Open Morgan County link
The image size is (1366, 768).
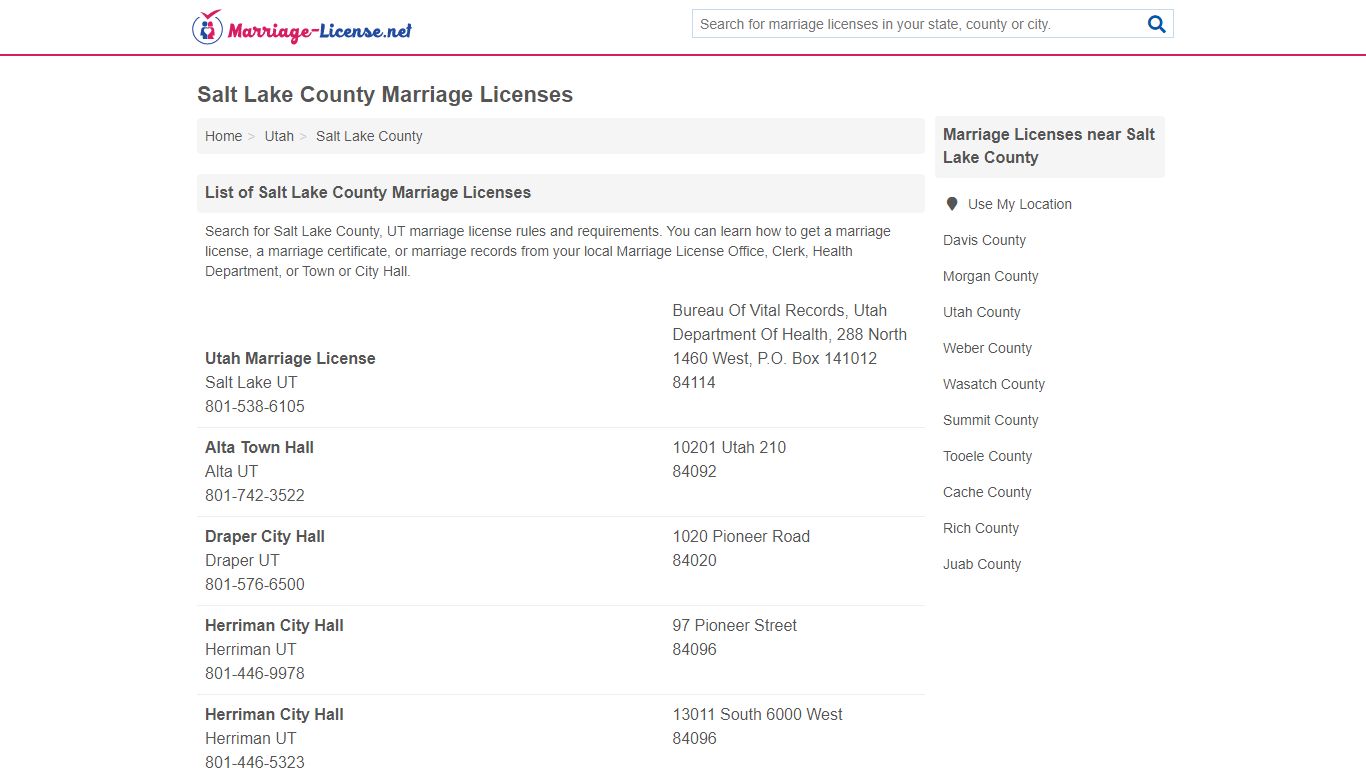[x=990, y=276]
